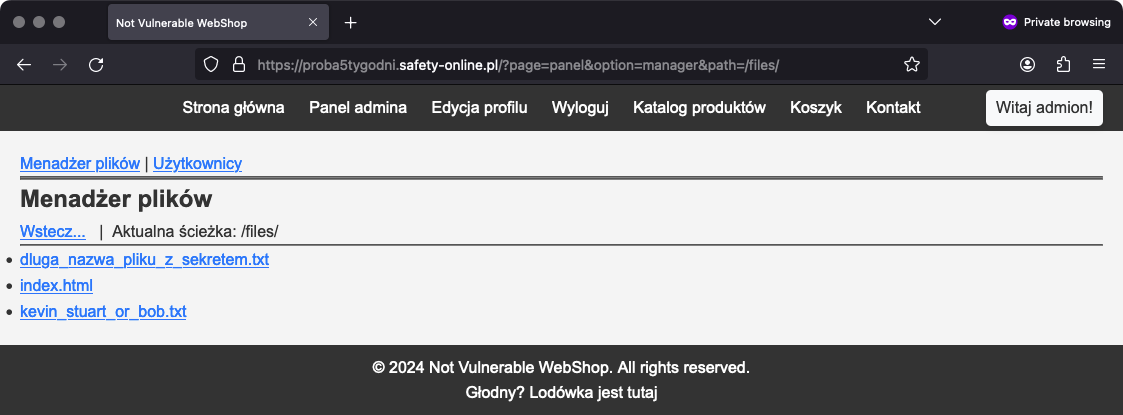The image size is (1123, 415).
Task: Bookmark this page with the star icon
Action: 911,64
